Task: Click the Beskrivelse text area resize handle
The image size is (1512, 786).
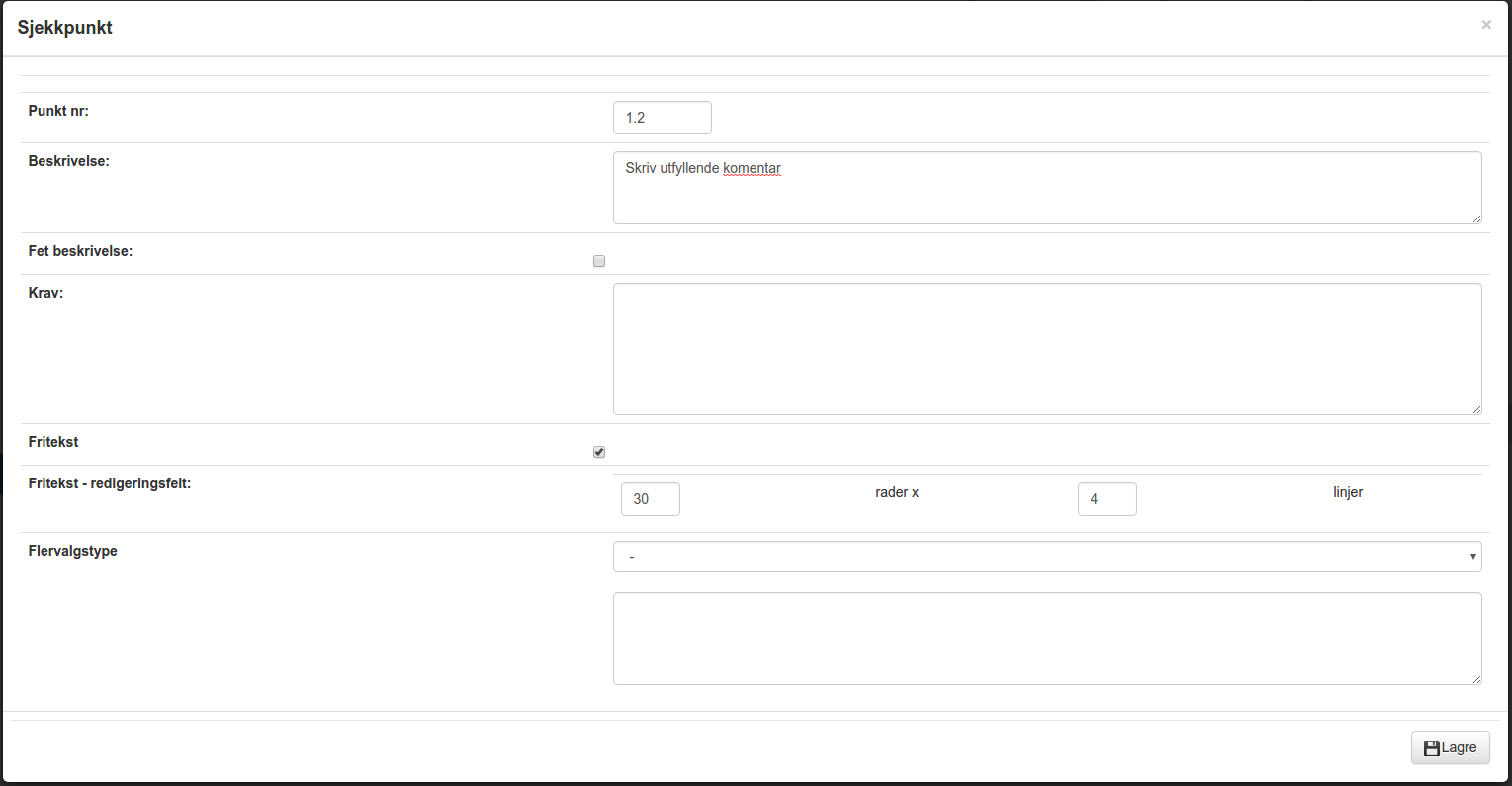Action: tap(1476, 218)
